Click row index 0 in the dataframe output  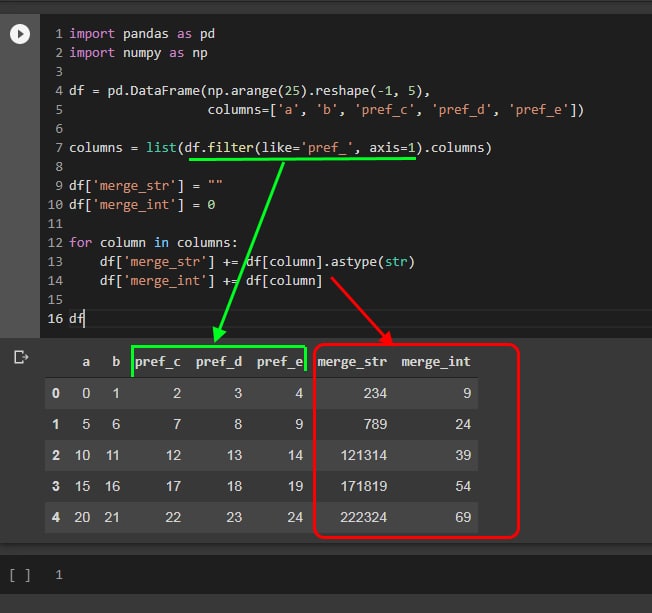pyautogui.click(x=56, y=393)
